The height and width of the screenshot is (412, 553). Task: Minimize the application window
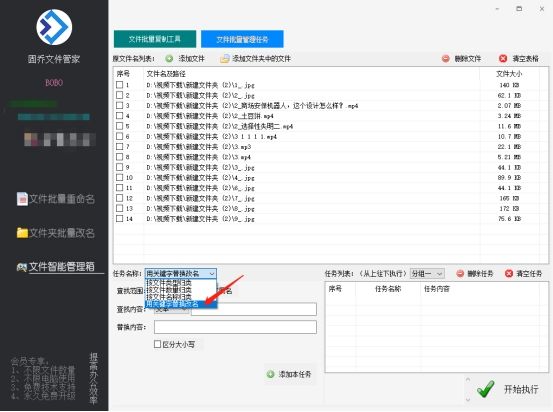(x=497, y=9)
